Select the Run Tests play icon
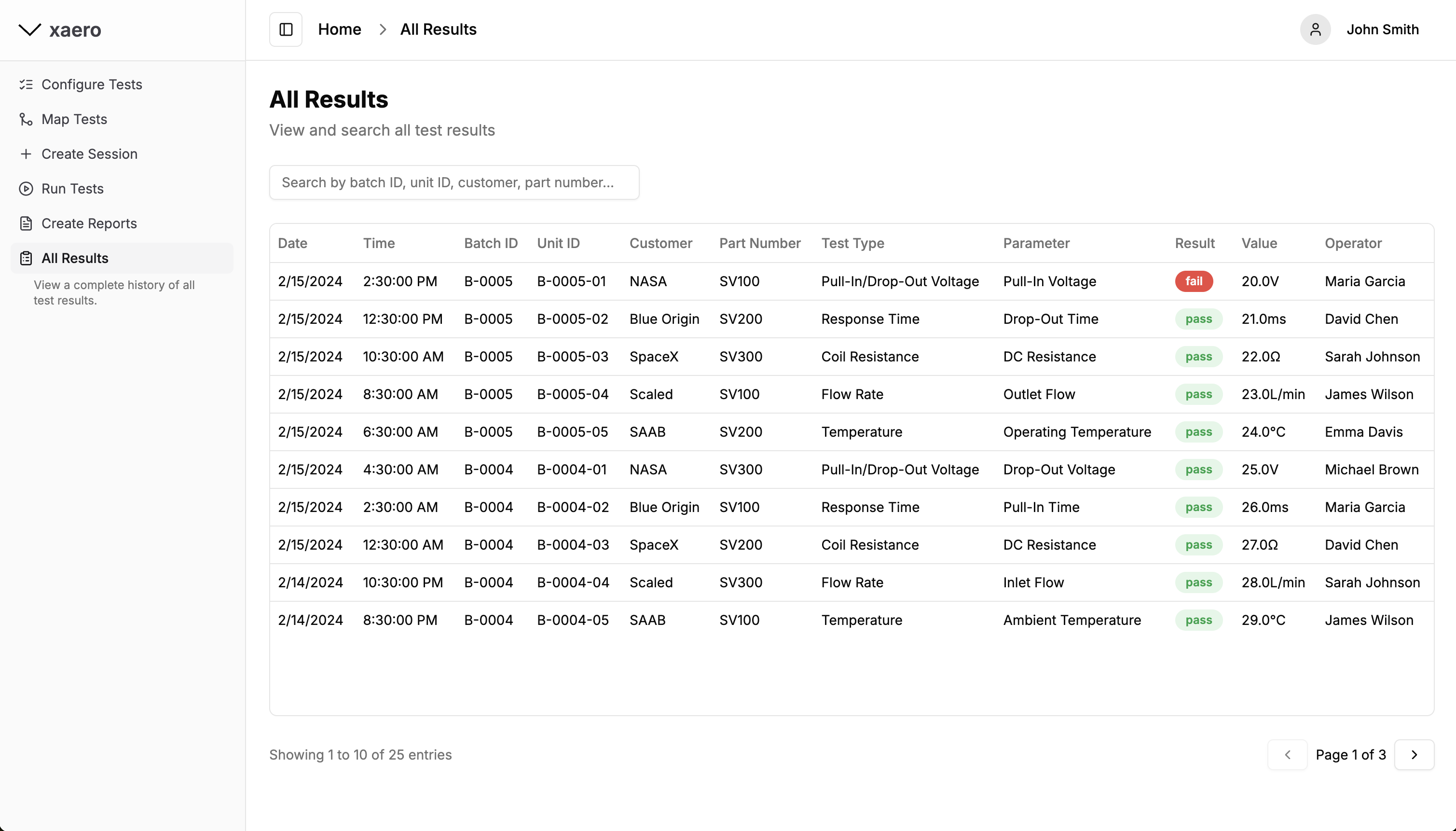 (x=26, y=188)
